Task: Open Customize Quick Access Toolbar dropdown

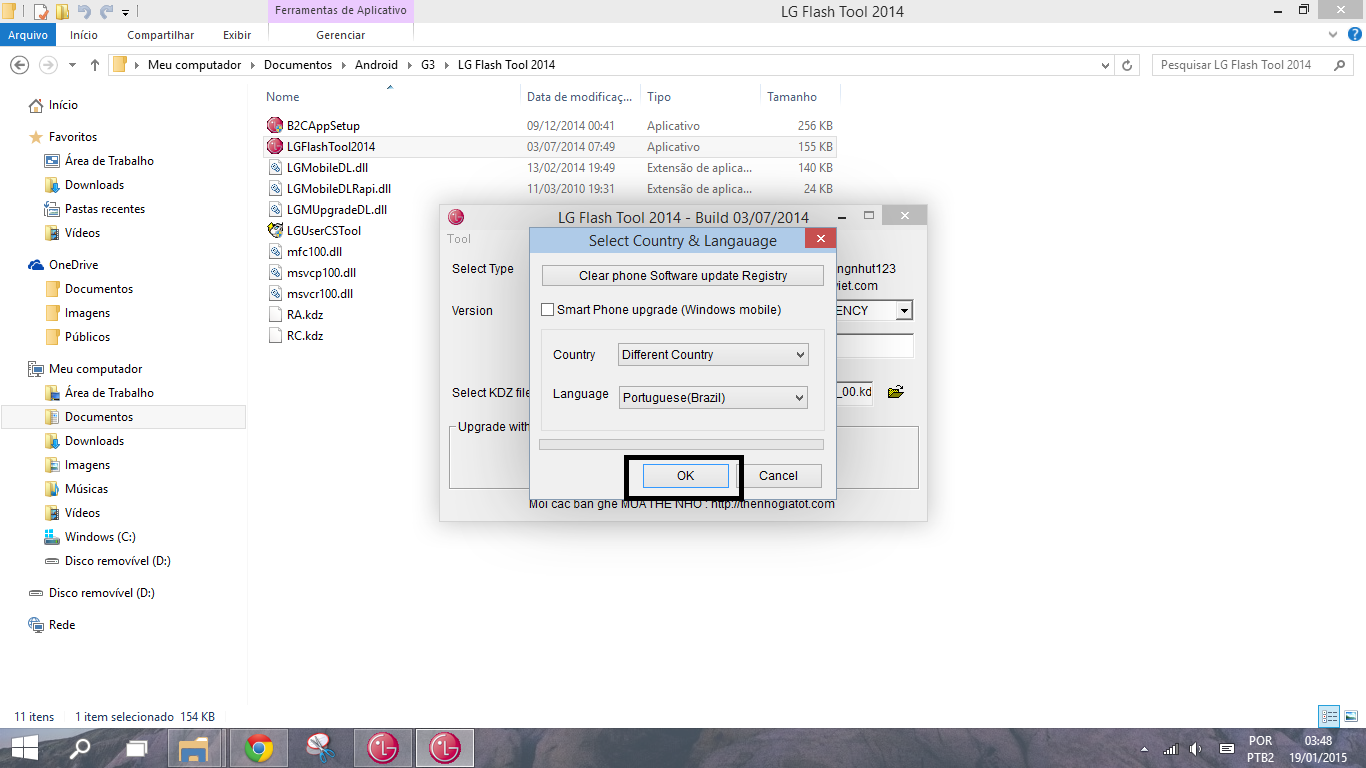Action: [125, 13]
